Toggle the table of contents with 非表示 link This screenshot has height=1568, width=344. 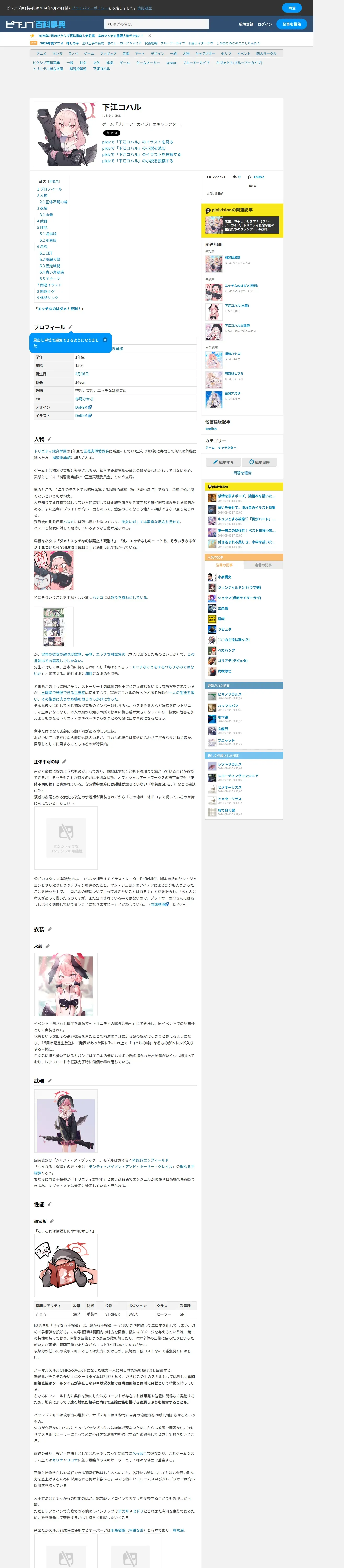[x=54, y=181]
